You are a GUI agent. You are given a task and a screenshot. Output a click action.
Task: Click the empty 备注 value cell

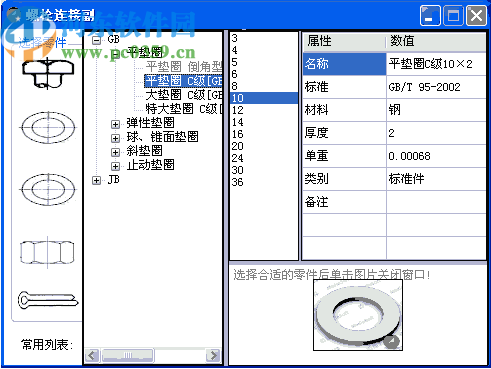(x=436, y=202)
